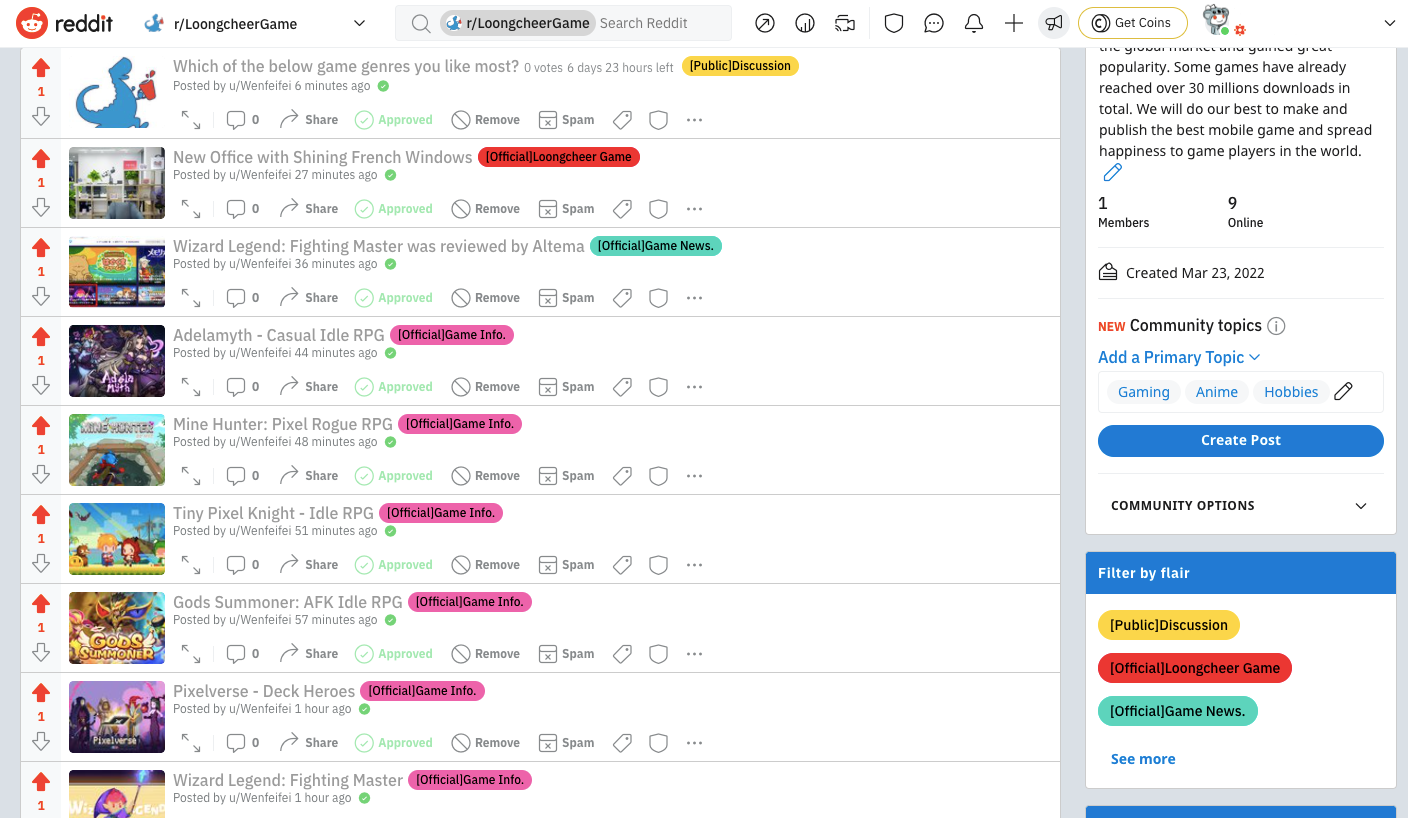Open the Coins stats icon in header
Screen dimensions: 1408x818
(x=805, y=23)
